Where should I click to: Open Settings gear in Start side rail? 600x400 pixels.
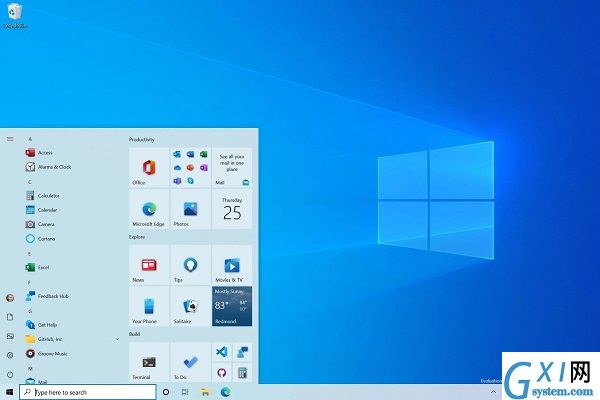click(x=10, y=355)
